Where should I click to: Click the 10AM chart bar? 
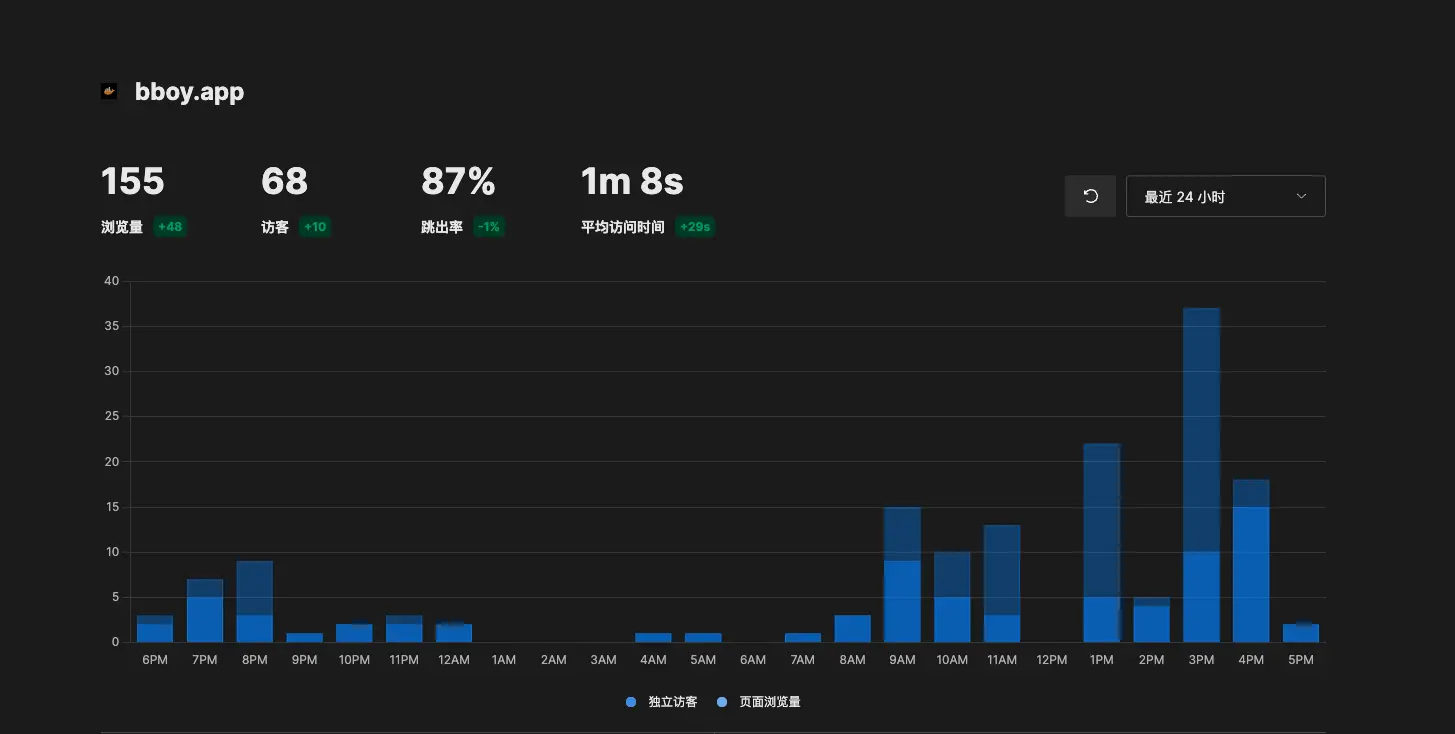coord(952,597)
